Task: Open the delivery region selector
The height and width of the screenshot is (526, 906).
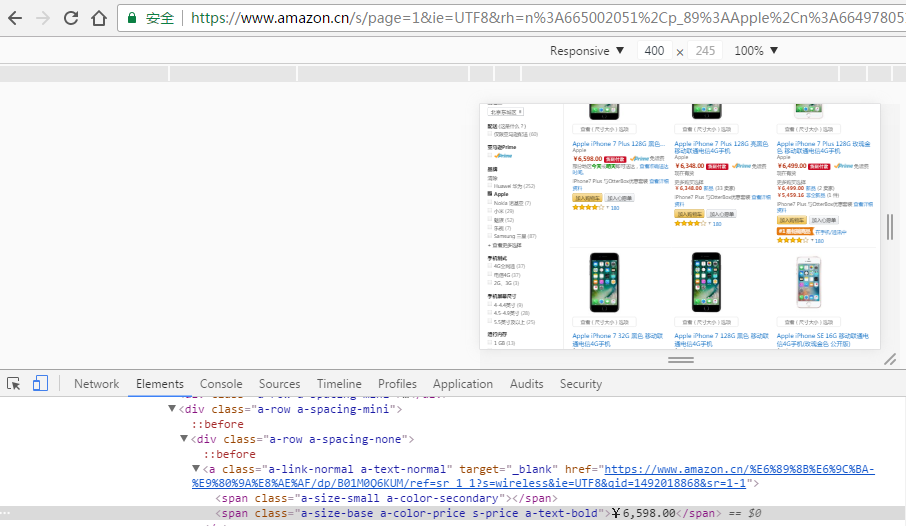Action: coord(506,112)
